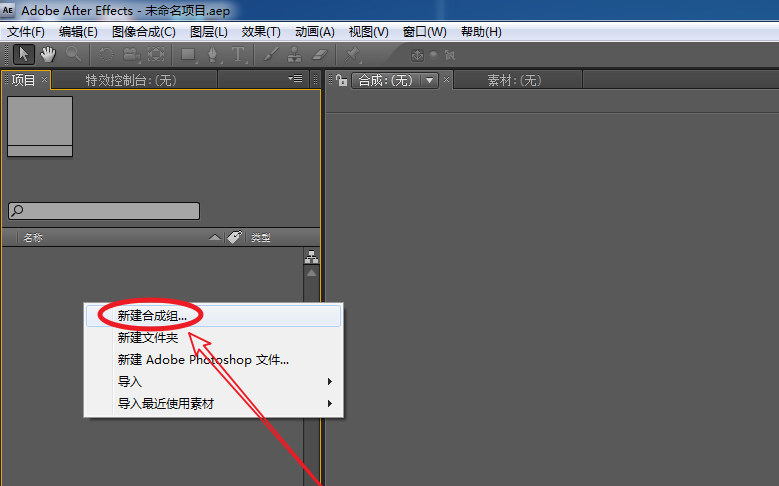Select the Horizontal Type tool
Viewport: 779px width, 486px height.
(x=238, y=55)
